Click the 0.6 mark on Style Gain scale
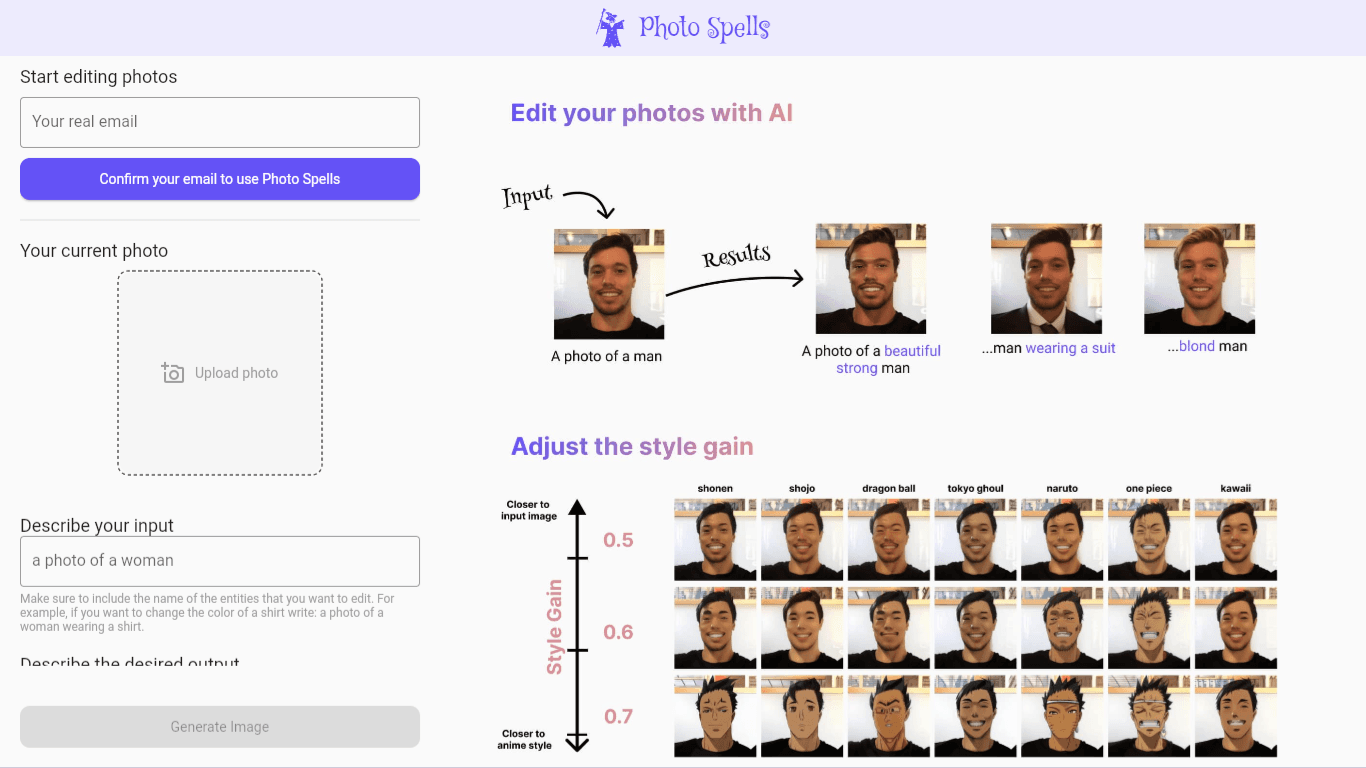This screenshot has height=768, width=1366. click(x=618, y=632)
